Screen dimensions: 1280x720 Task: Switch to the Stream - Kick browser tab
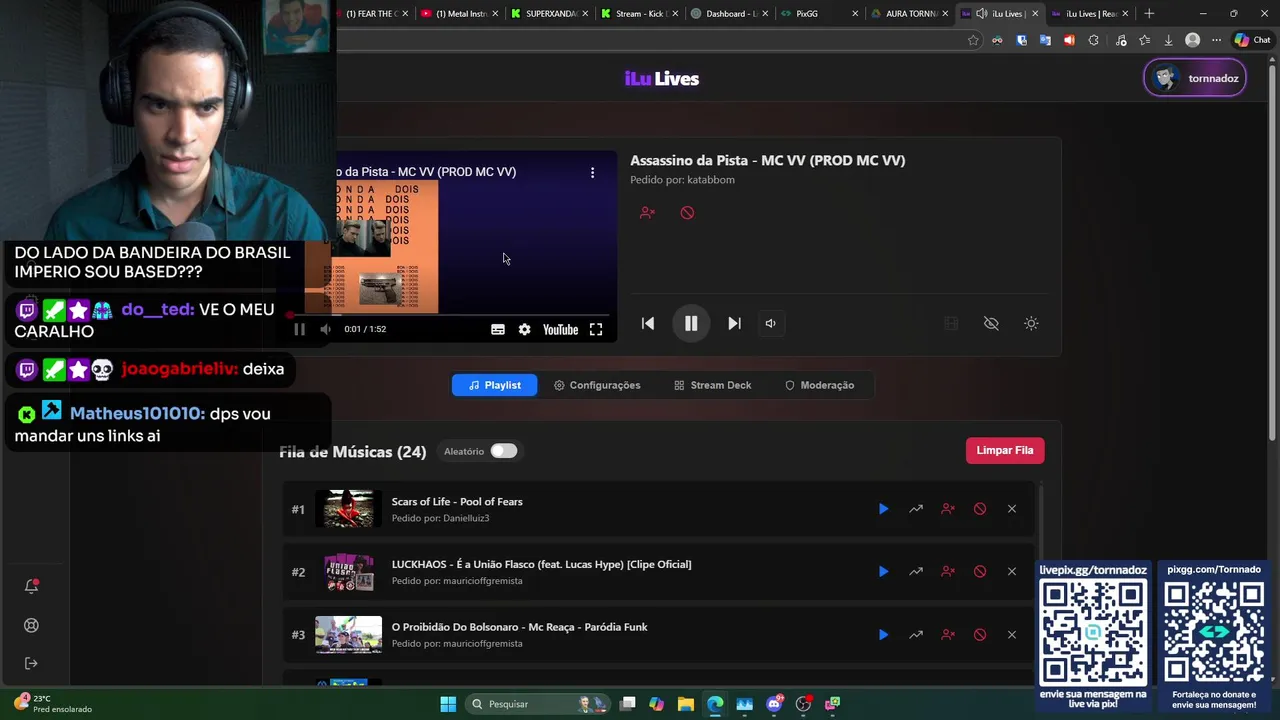[640, 14]
